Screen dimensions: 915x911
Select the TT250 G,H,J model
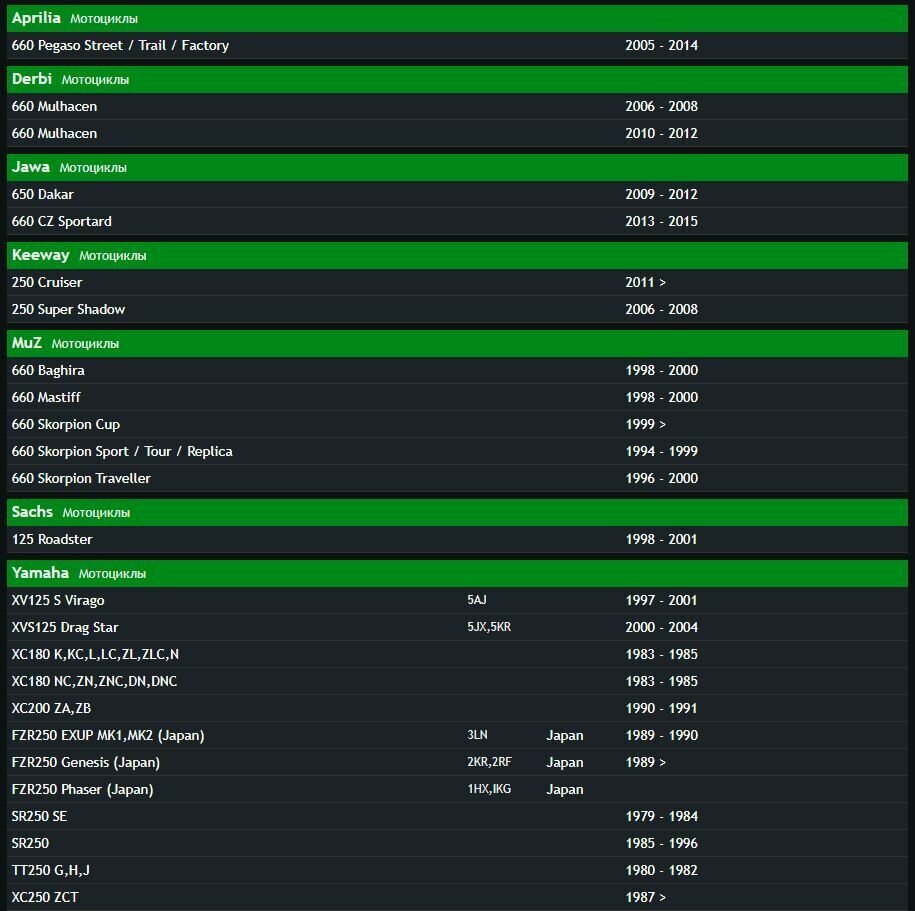click(x=51, y=870)
